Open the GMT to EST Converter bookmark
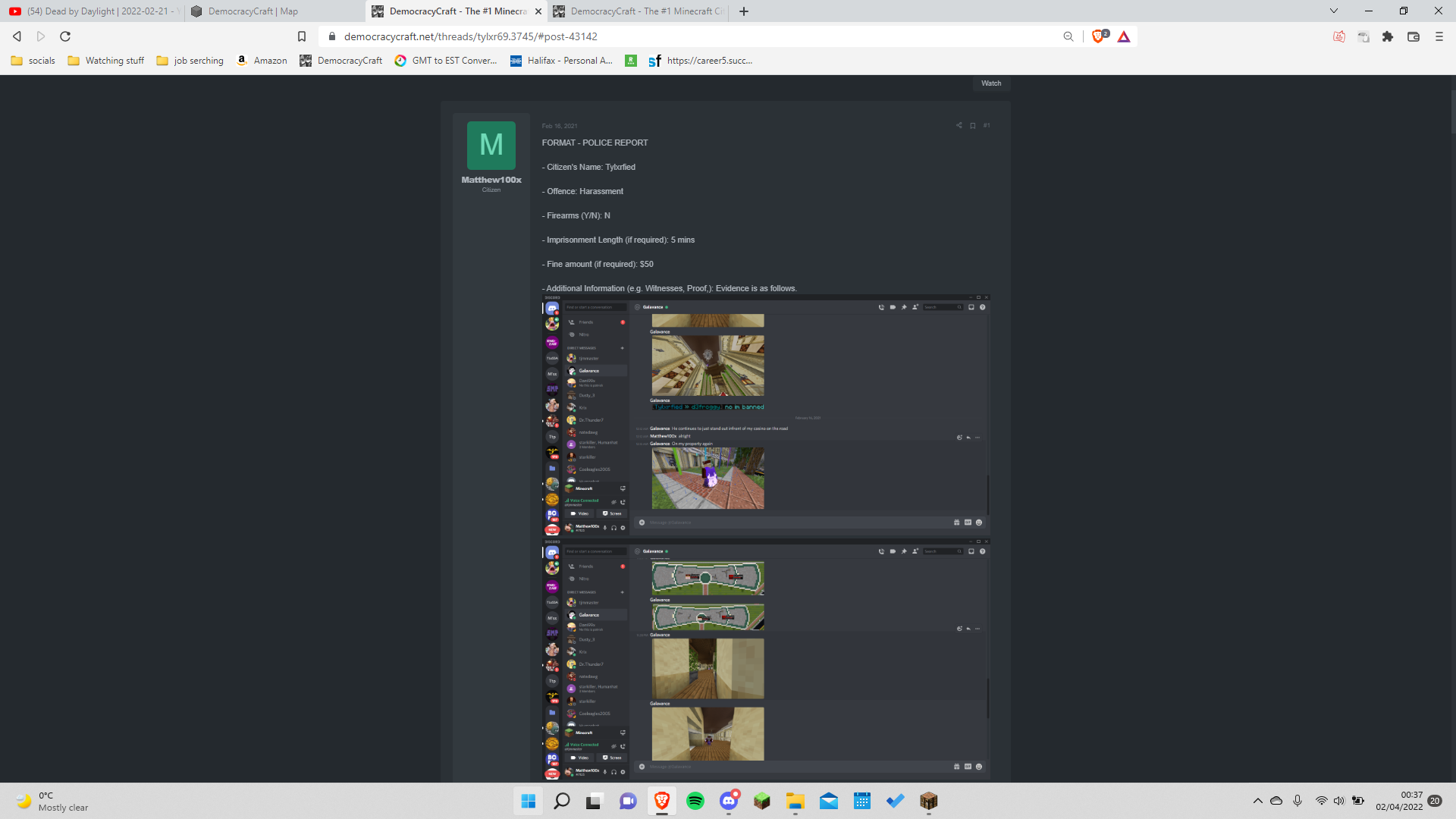1456x819 pixels. coord(446,61)
